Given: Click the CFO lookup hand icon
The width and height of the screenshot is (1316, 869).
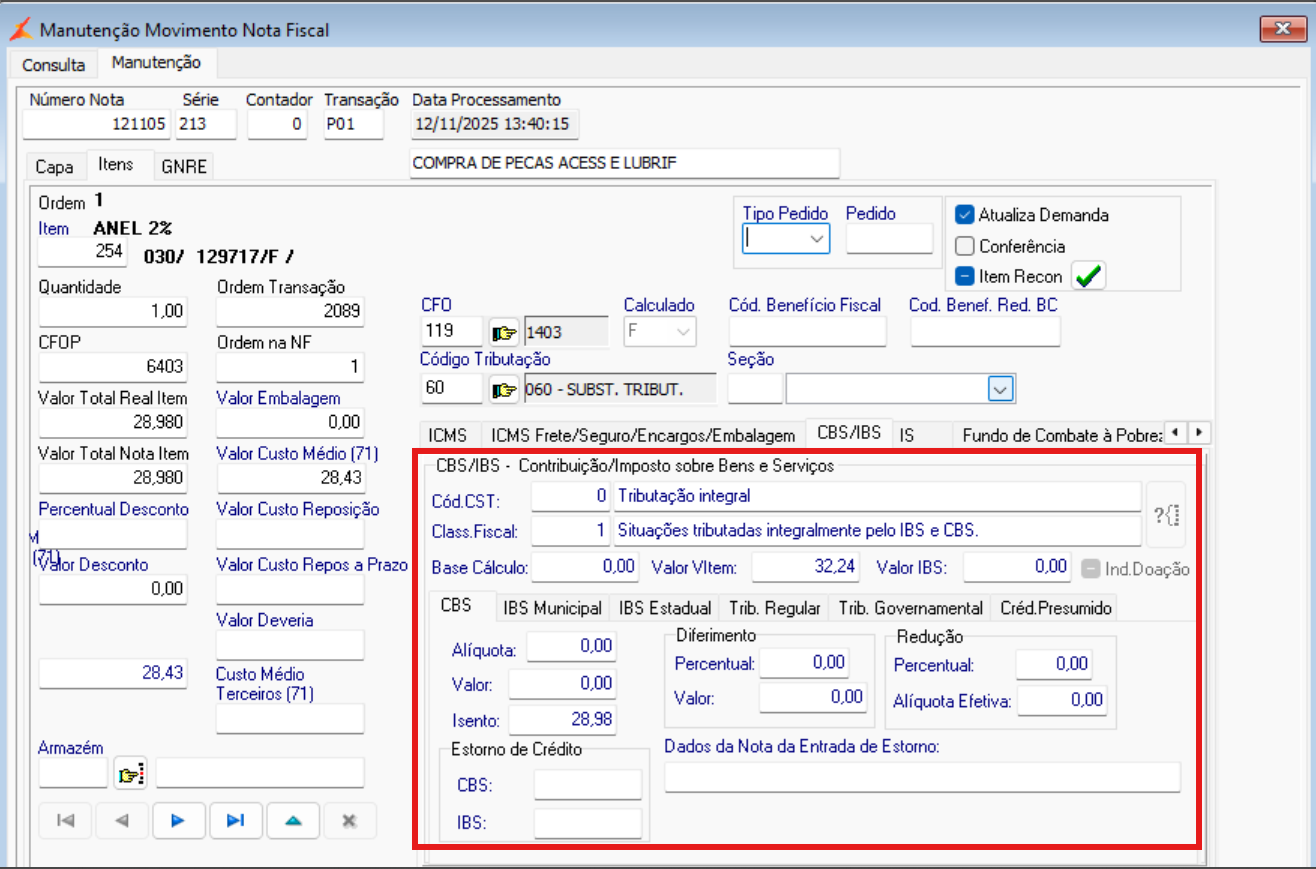Looking at the screenshot, I should (x=504, y=331).
